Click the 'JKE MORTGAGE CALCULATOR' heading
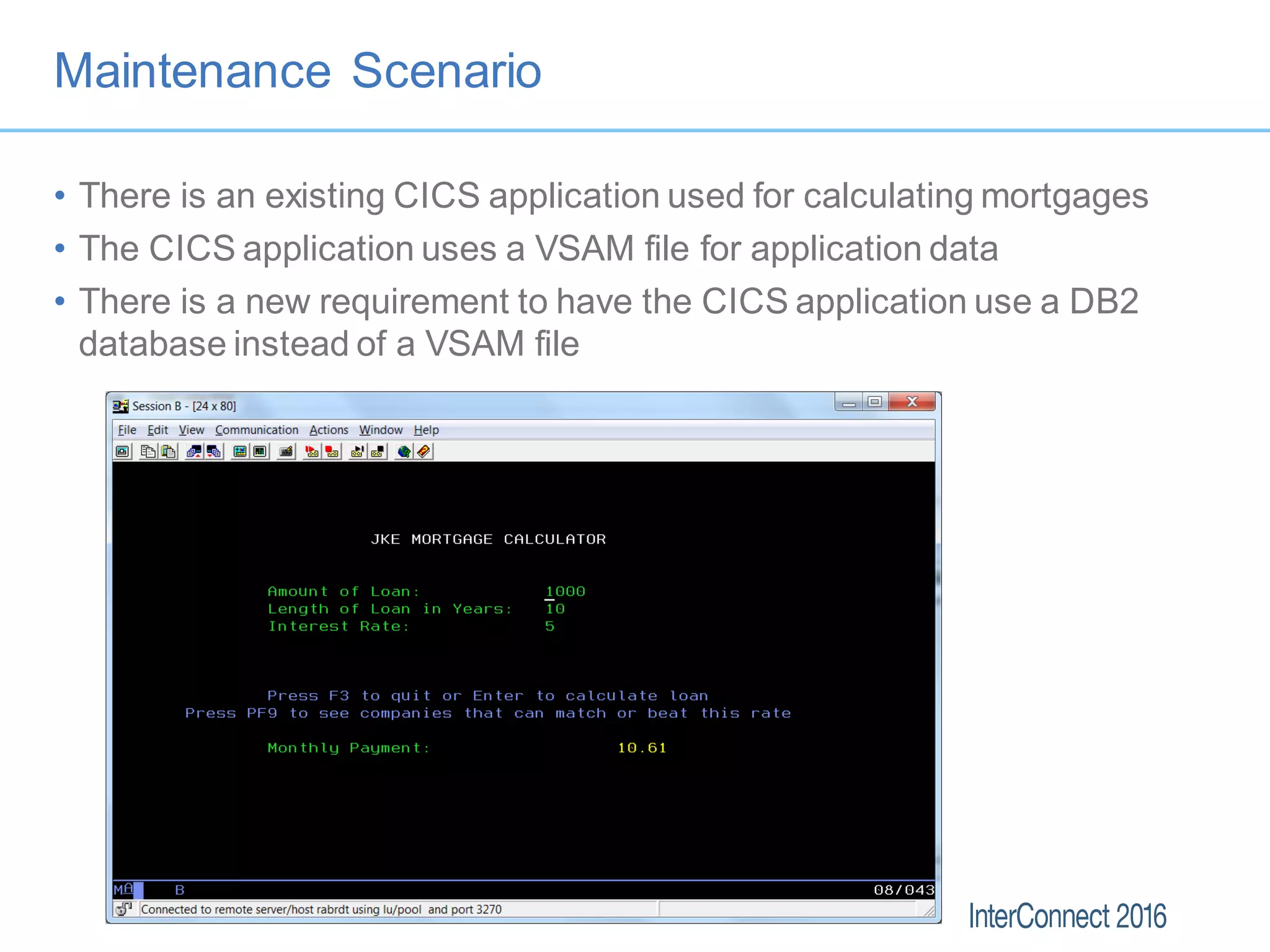 click(x=488, y=539)
